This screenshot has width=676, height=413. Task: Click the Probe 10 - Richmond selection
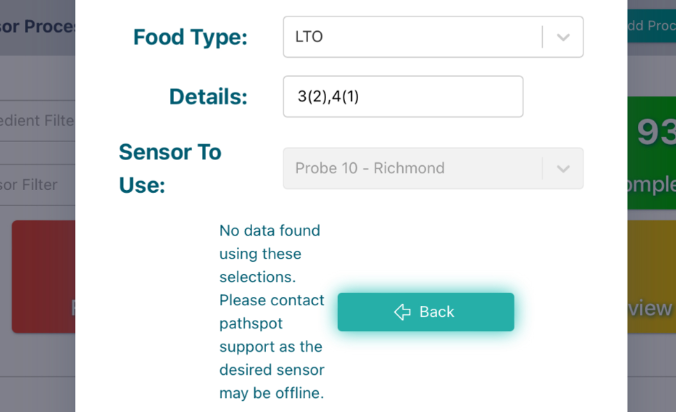click(x=370, y=168)
